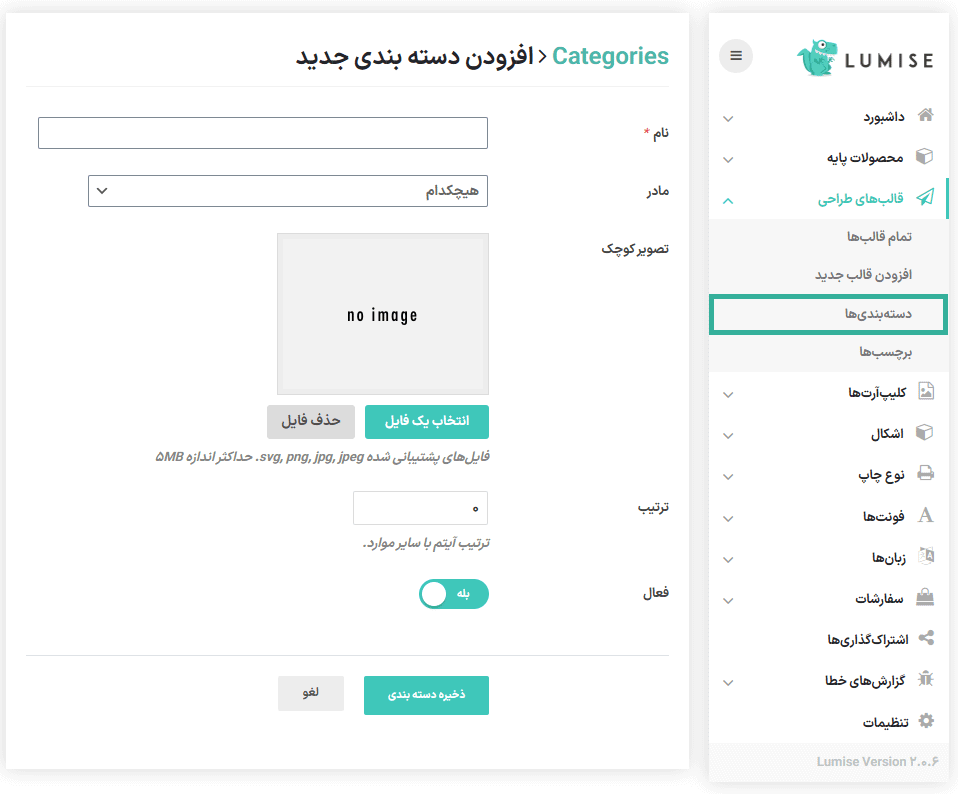Click the shares icon in sidebar

[926, 638]
